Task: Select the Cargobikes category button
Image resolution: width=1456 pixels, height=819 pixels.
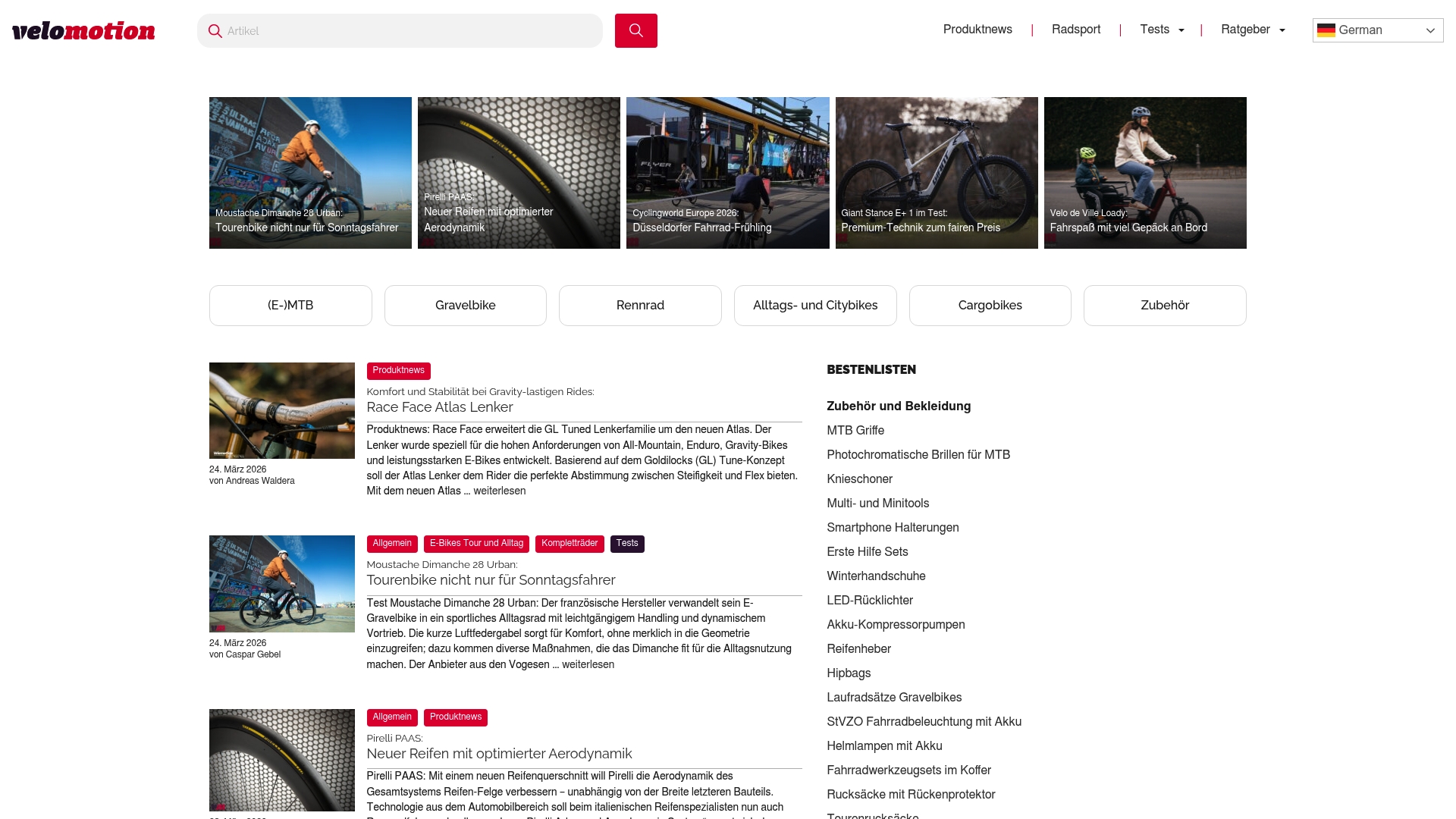Action: point(990,306)
